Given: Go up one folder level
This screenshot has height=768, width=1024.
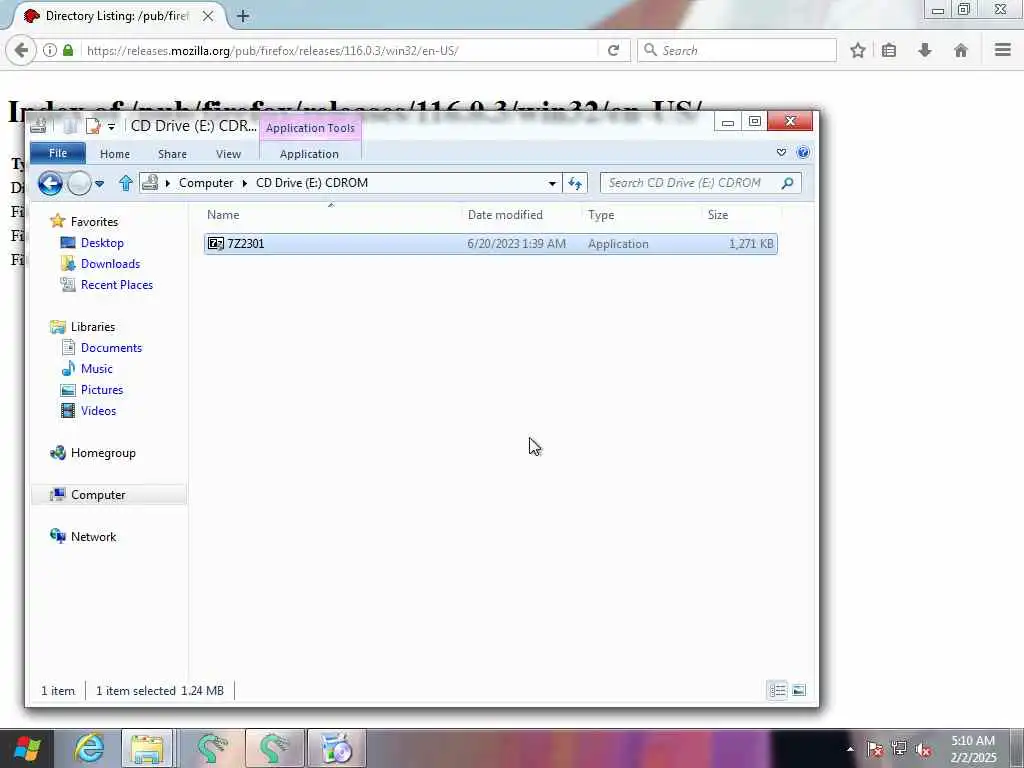Looking at the screenshot, I should pyautogui.click(x=125, y=183).
